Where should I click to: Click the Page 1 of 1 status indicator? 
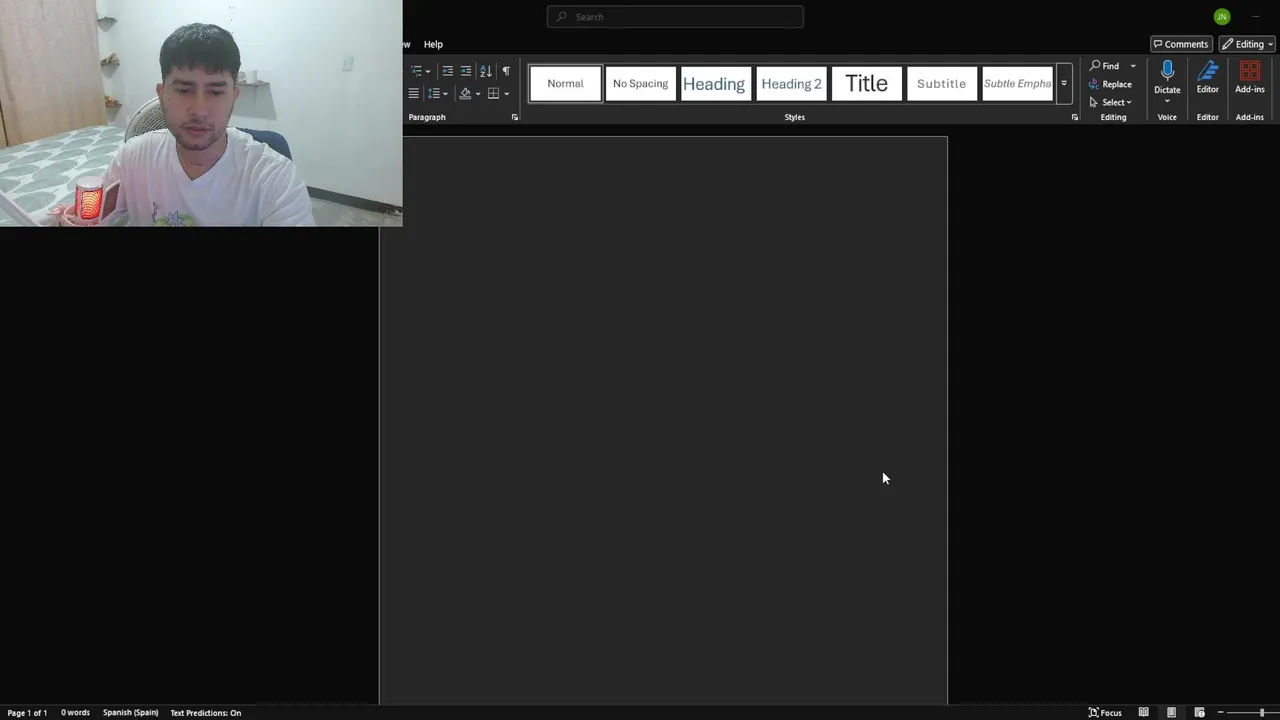(x=27, y=713)
